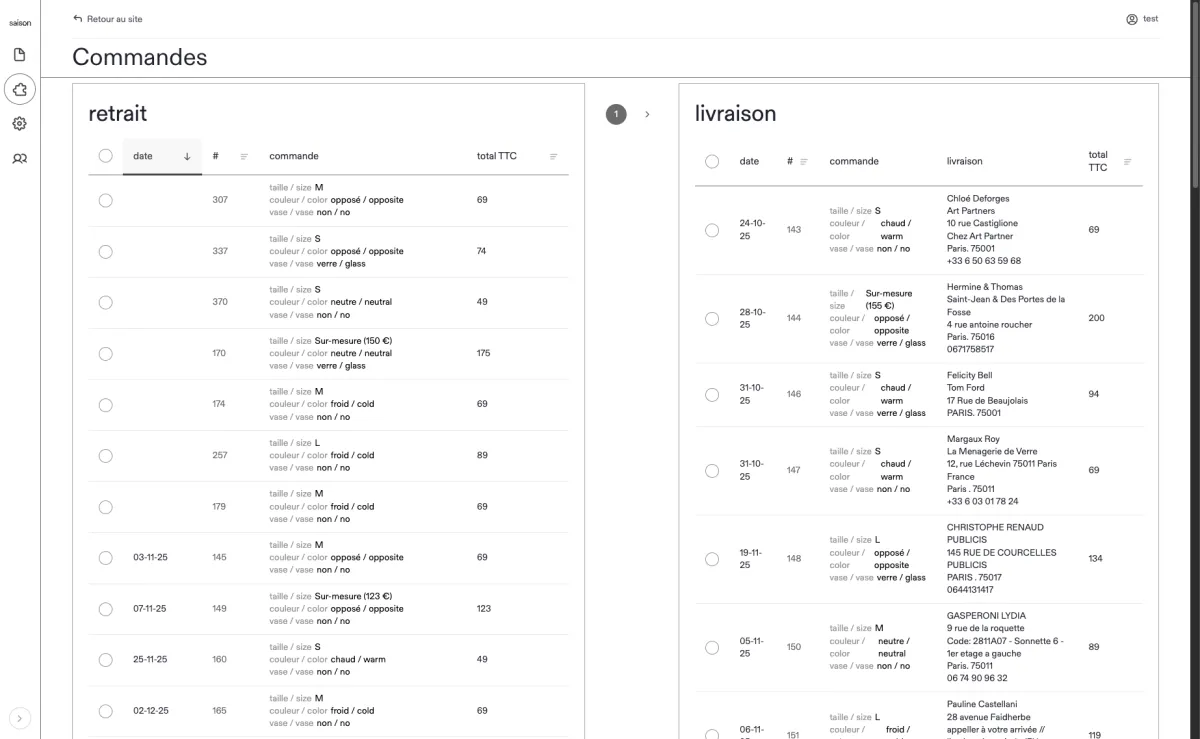Open the documents page icon in sidebar
This screenshot has width=1200, height=739.
click(19, 56)
